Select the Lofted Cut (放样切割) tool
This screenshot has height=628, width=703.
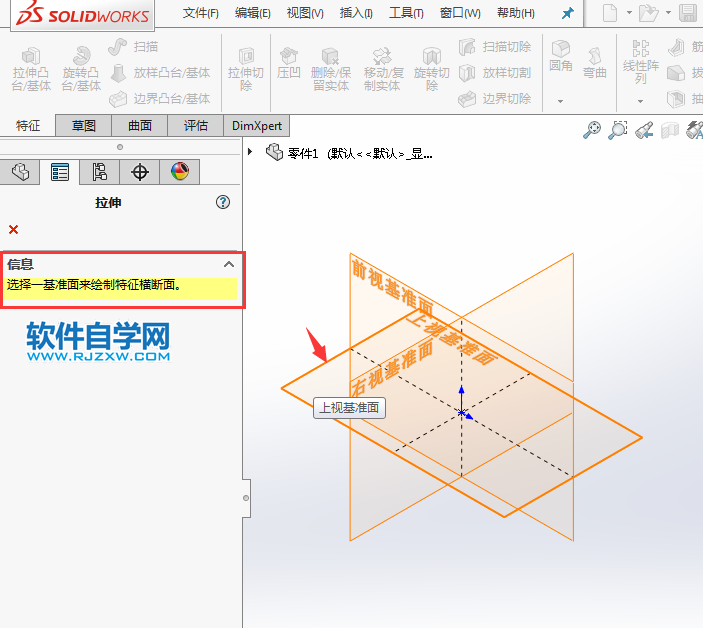(495, 73)
